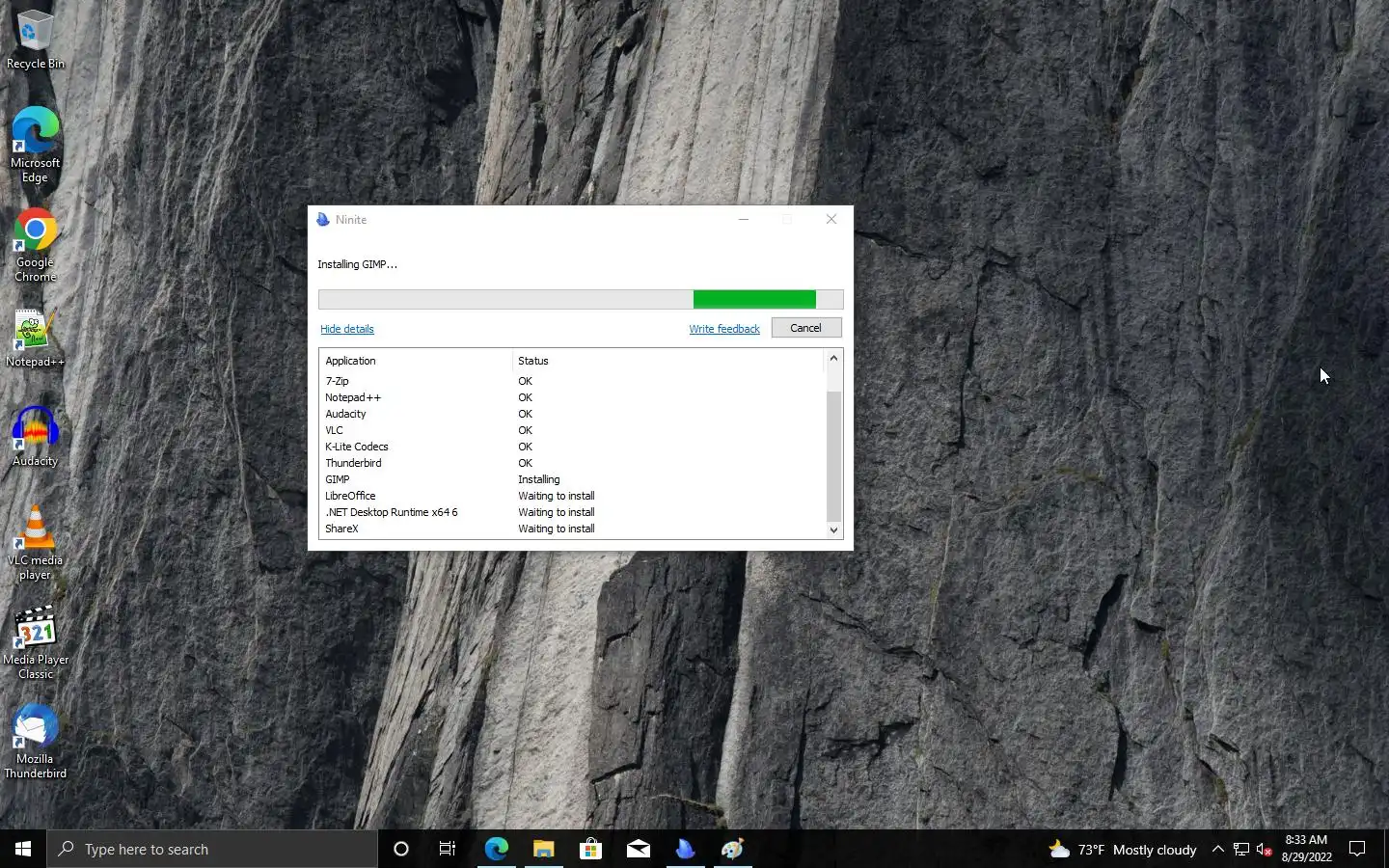
Task: Select the VLC media player desktop shortcut
Action: tap(35, 543)
